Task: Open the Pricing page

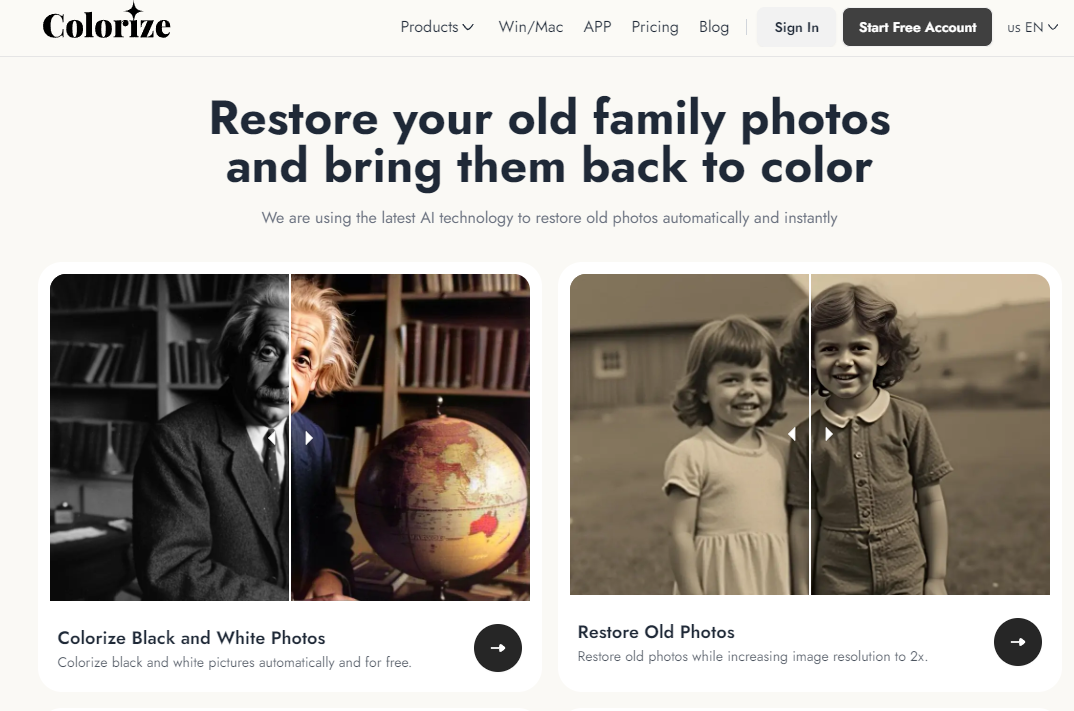Action: 655,27
